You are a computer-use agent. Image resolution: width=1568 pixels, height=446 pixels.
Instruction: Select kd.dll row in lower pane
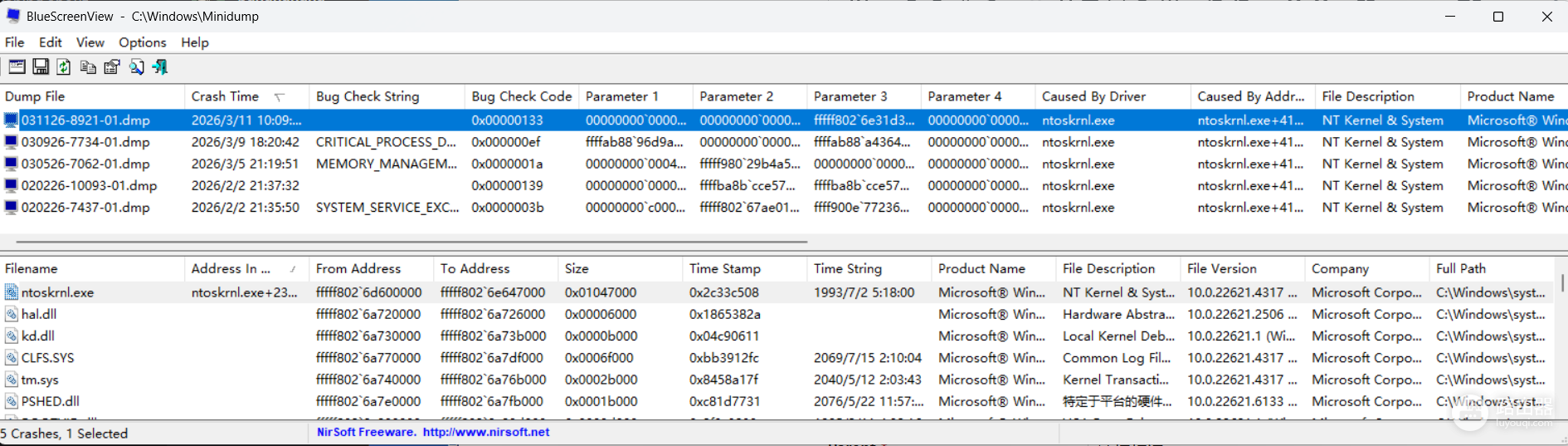pos(777,336)
